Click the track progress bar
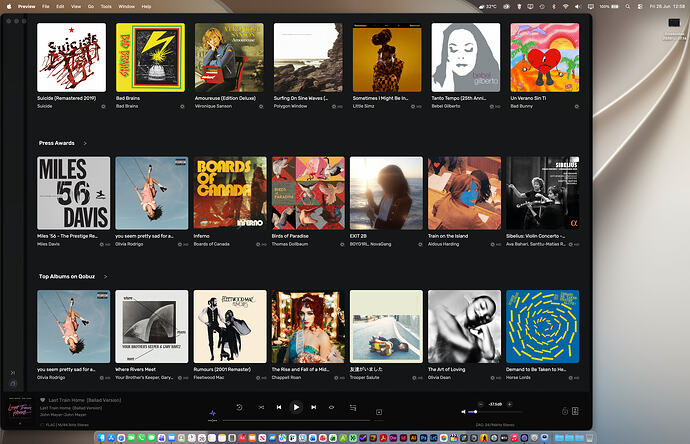Viewport: 690px width, 444px height. [296, 421]
